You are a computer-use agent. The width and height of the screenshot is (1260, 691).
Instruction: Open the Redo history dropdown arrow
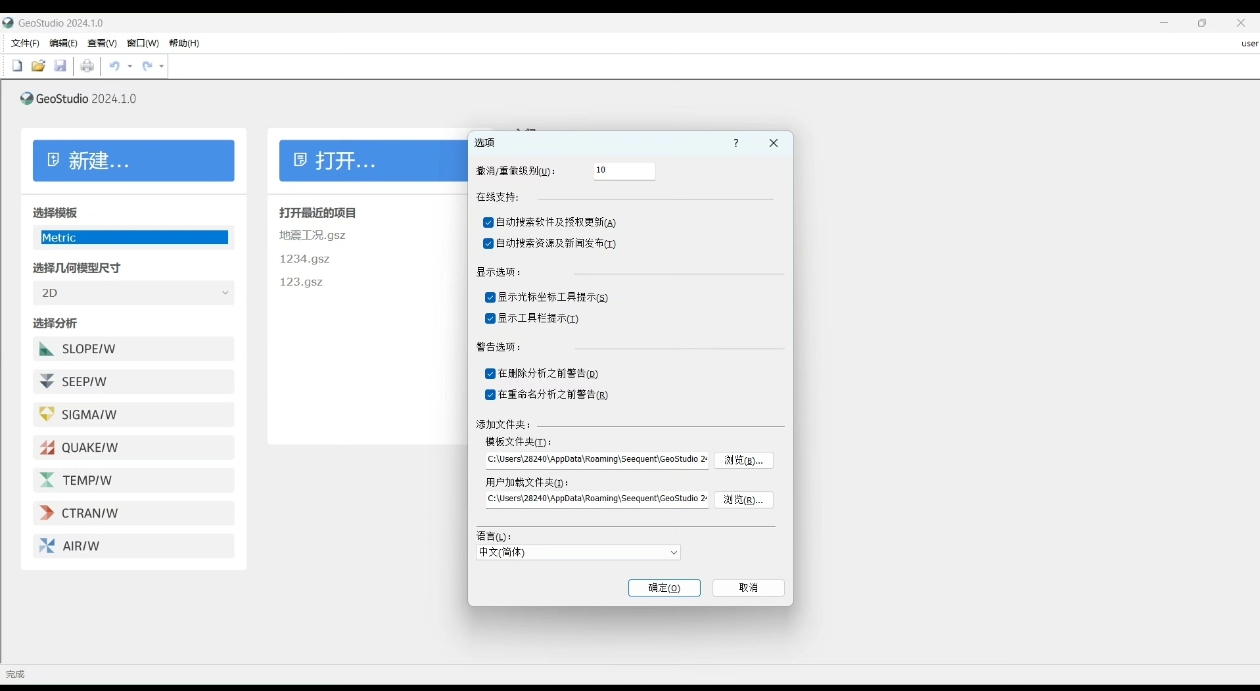(x=162, y=67)
